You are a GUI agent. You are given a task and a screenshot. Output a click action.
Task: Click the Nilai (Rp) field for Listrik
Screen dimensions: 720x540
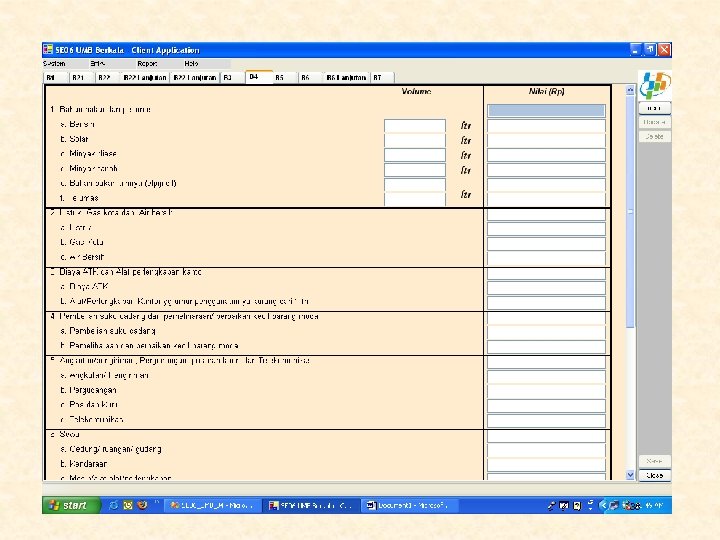pos(546,229)
